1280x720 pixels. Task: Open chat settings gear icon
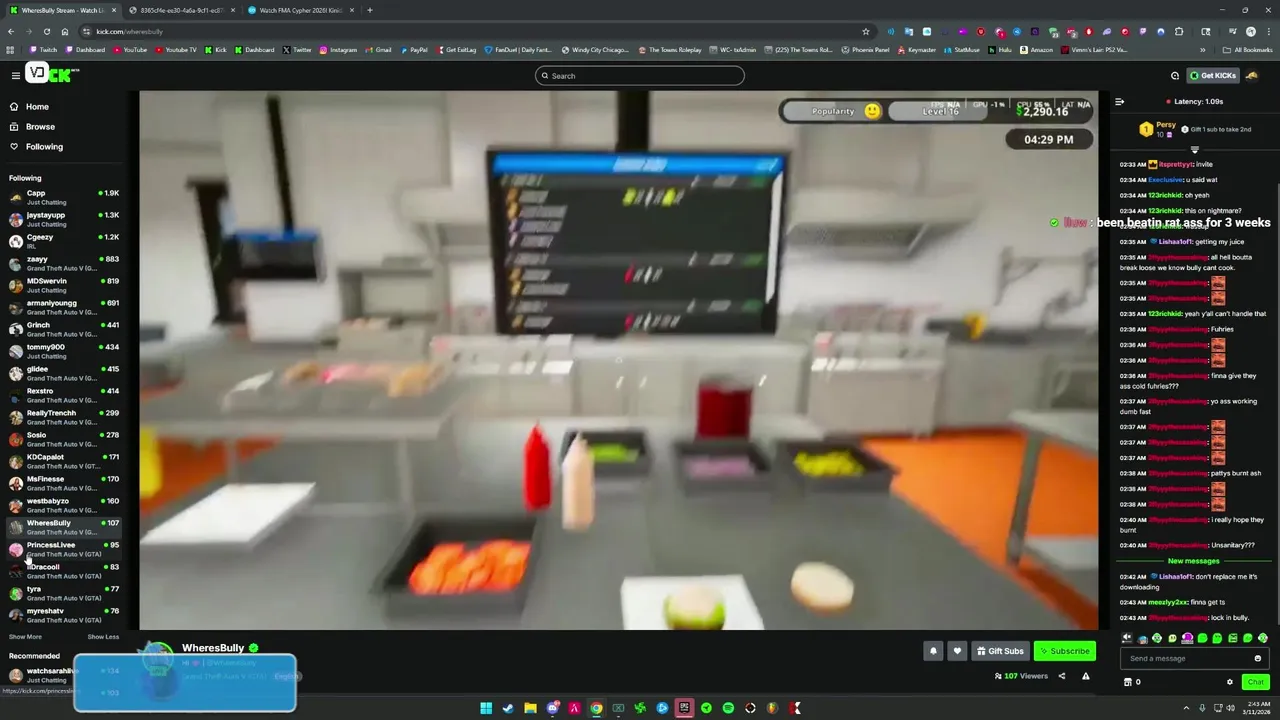click(1230, 682)
